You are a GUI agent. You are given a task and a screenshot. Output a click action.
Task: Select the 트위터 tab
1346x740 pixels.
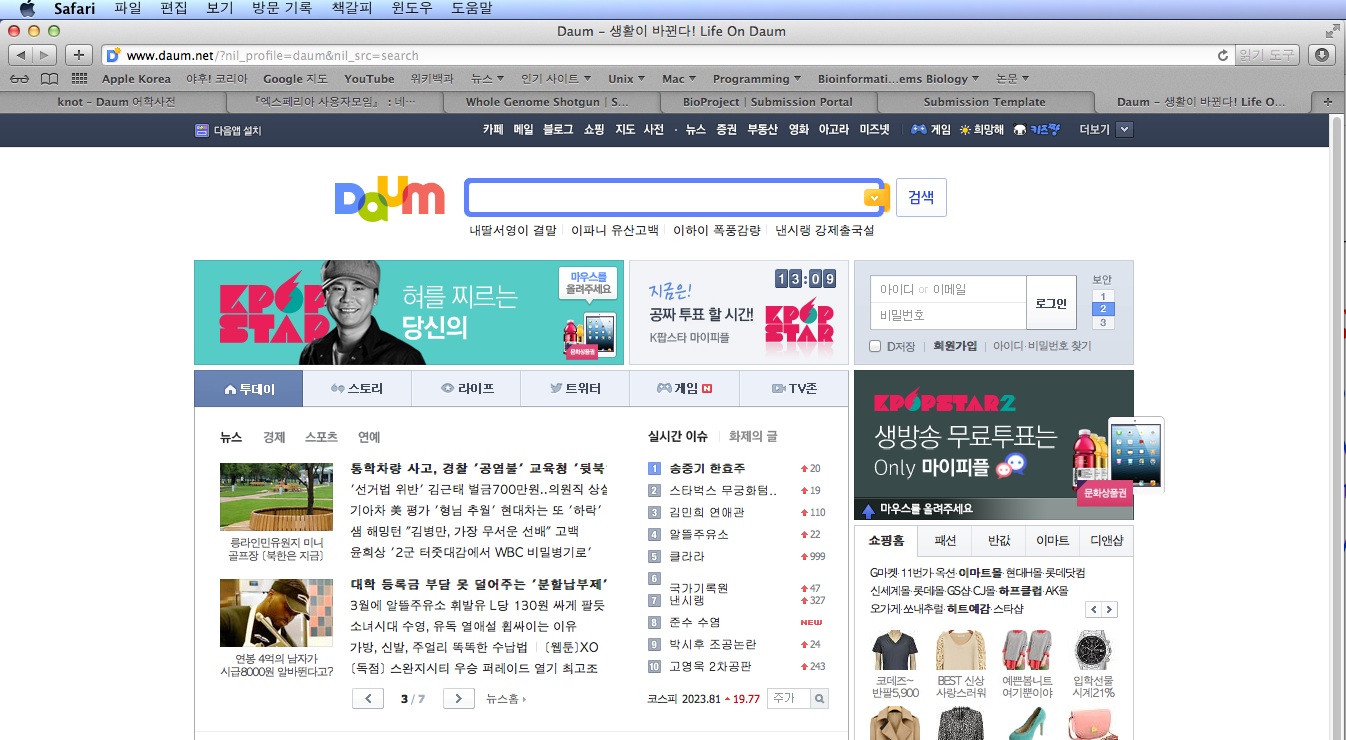(x=575, y=388)
